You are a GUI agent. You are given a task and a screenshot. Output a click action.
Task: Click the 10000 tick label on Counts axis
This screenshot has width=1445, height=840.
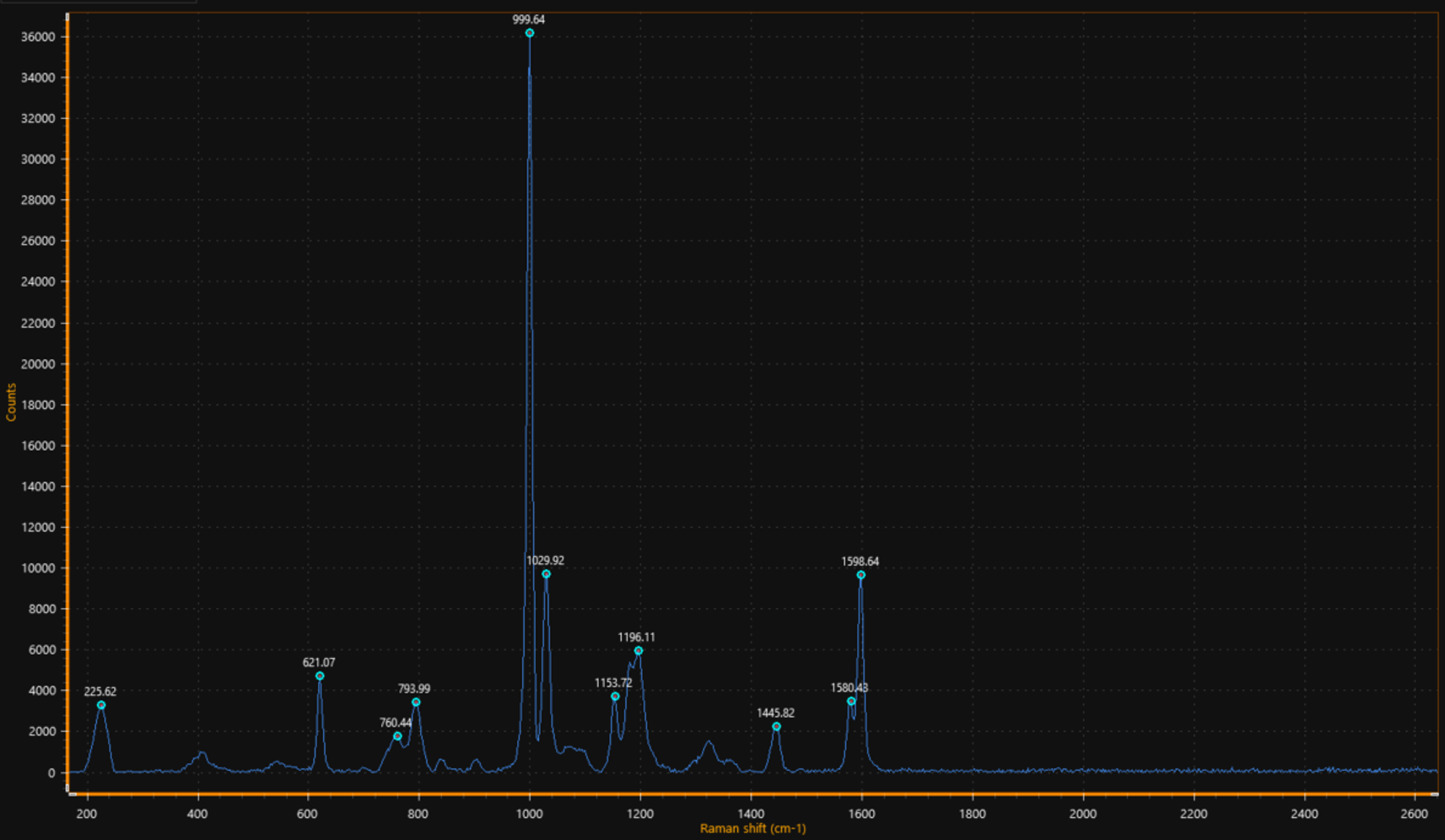click(38, 568)
